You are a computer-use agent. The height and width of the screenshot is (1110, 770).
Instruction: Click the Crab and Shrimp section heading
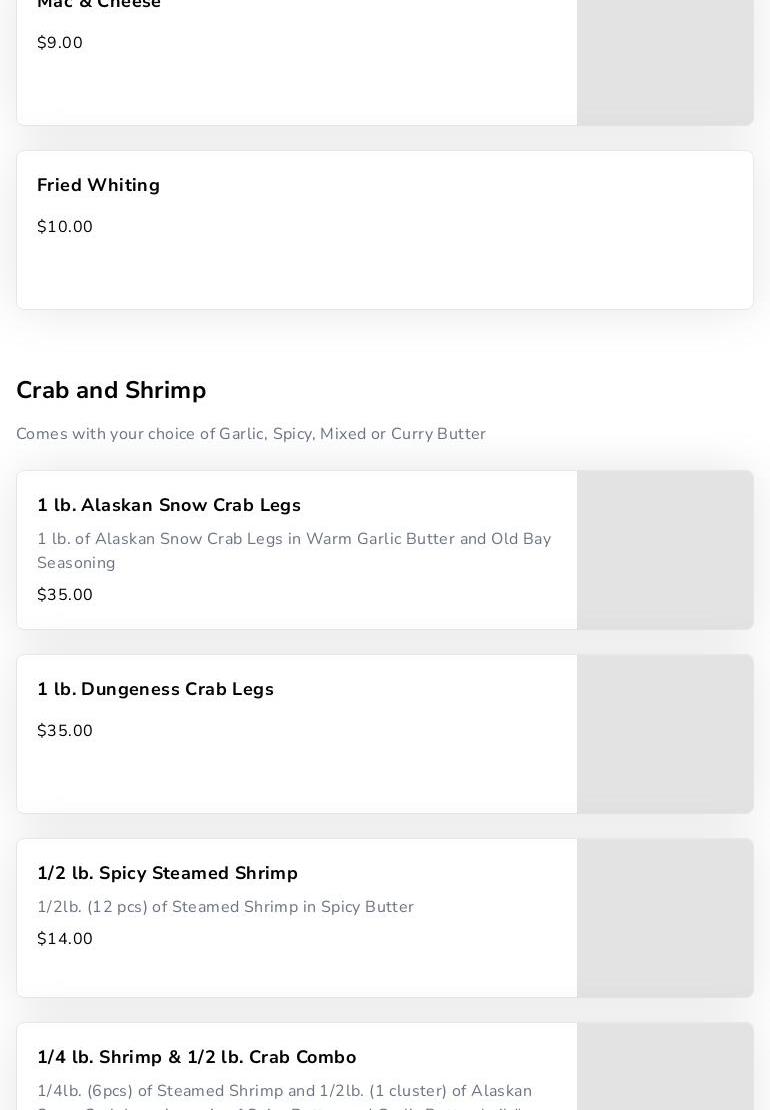[x=111, y=390]
